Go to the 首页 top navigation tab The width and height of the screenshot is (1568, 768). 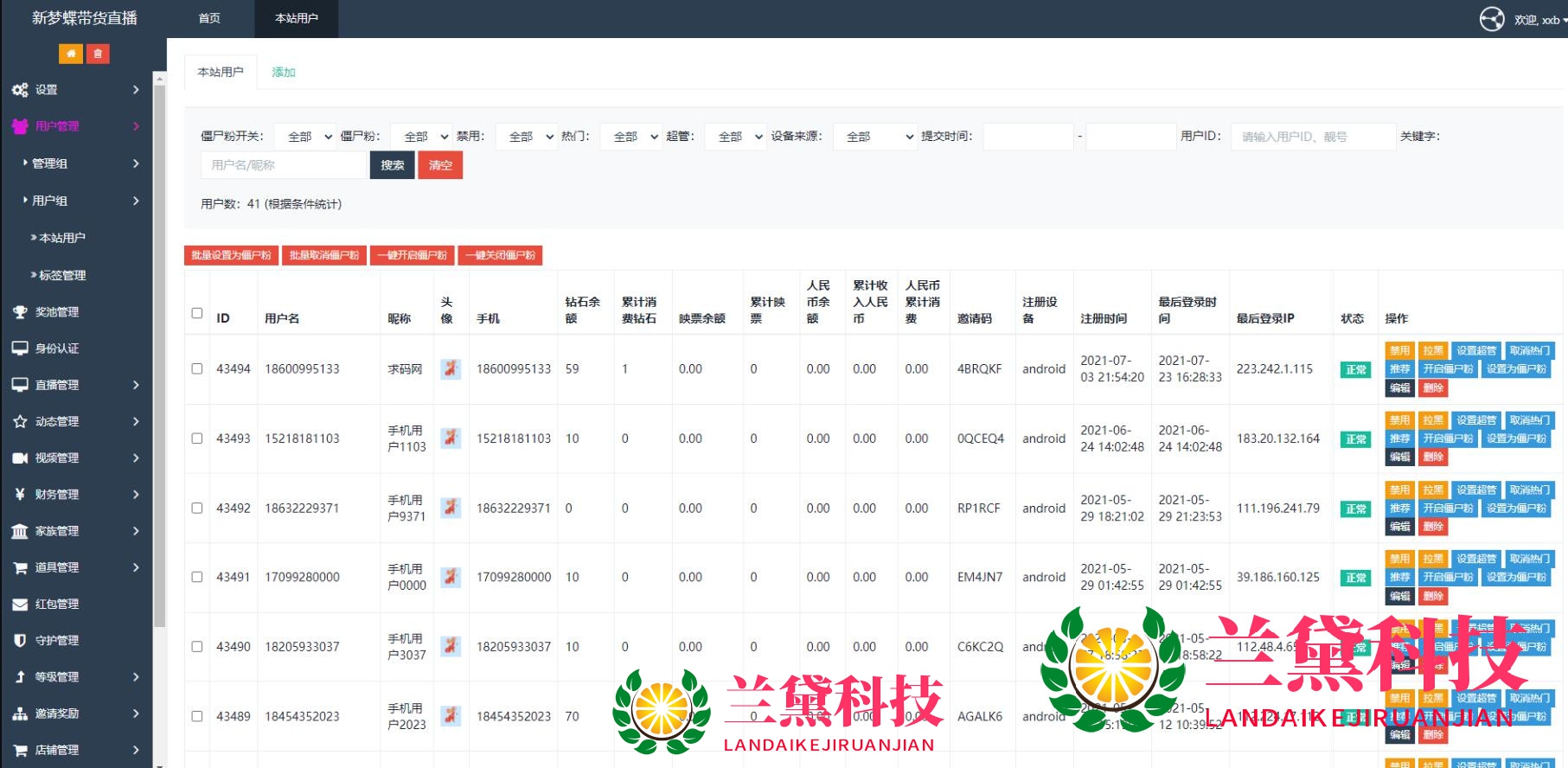tap(209, 18)
